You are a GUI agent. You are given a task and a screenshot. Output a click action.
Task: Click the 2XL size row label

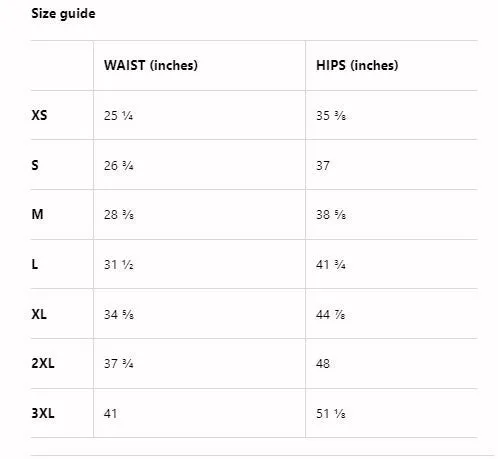click(43, 363)
